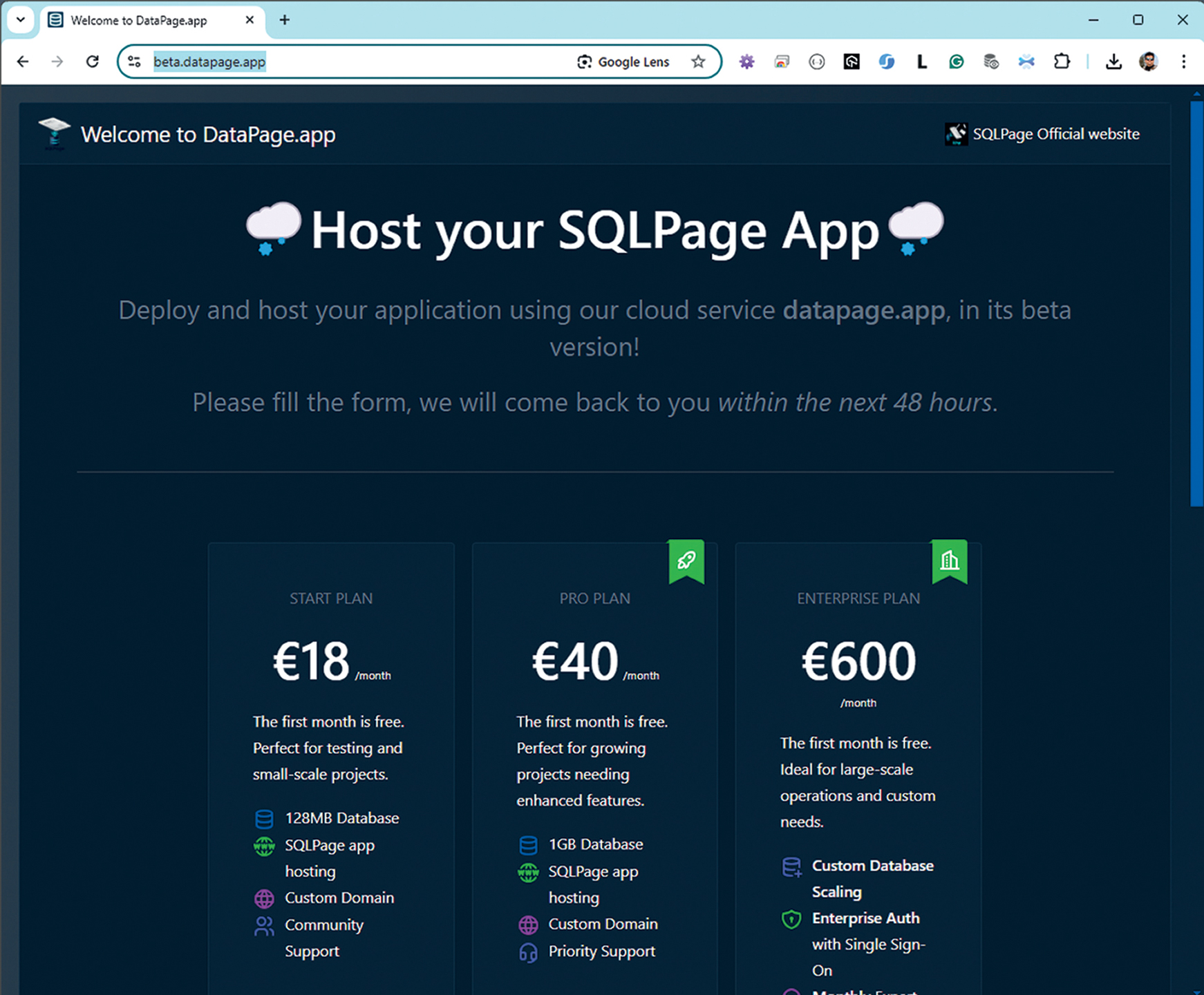View site information icon in address bar
The width and height of the screenshot is (1204, 995).
(x=135, y=62)
